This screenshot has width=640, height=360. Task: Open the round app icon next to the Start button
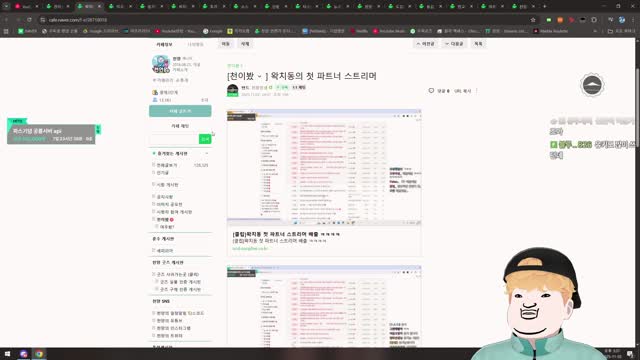tap(23, 354)
